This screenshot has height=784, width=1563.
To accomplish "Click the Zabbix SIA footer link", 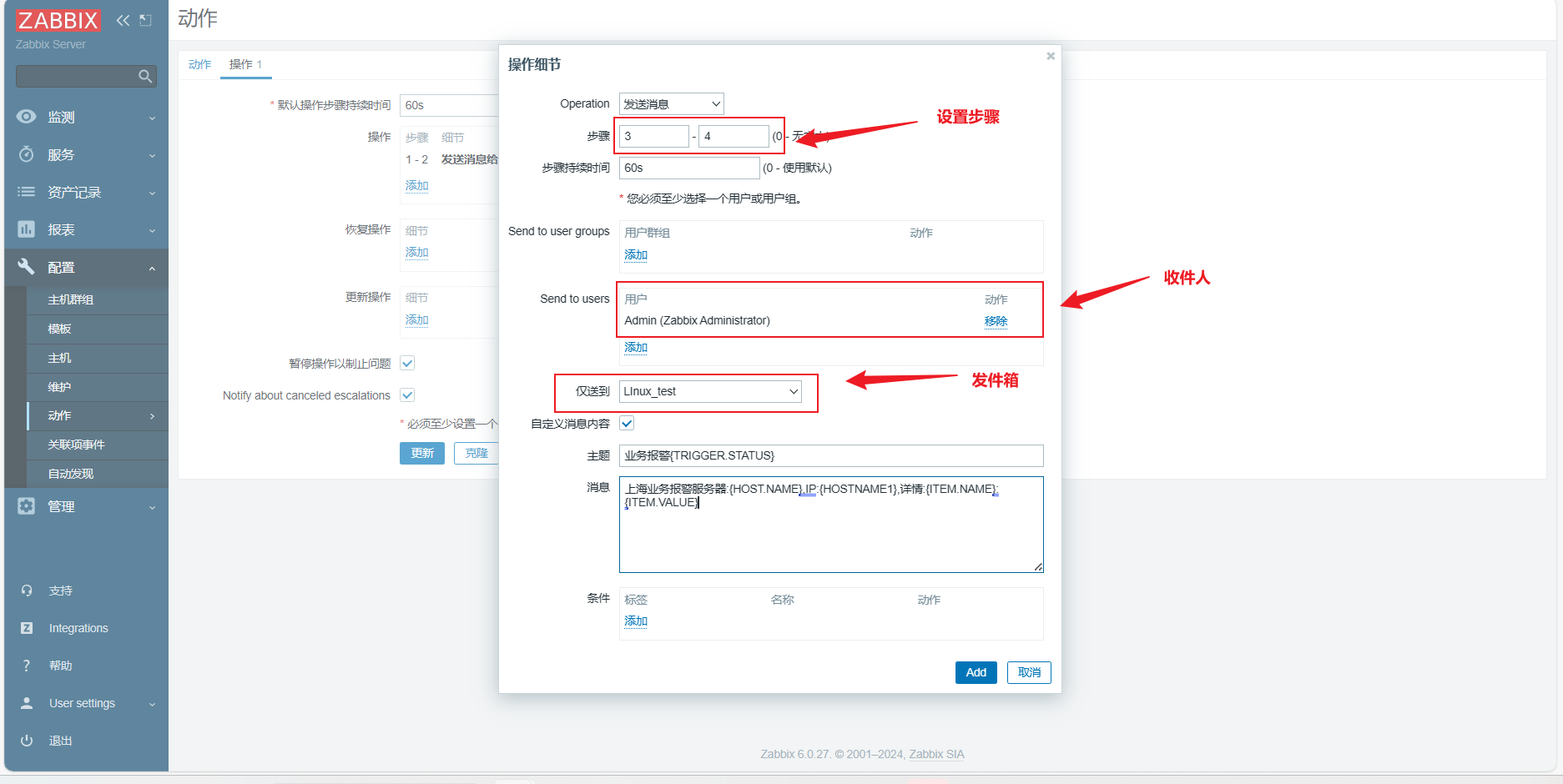I will (936, 754).
